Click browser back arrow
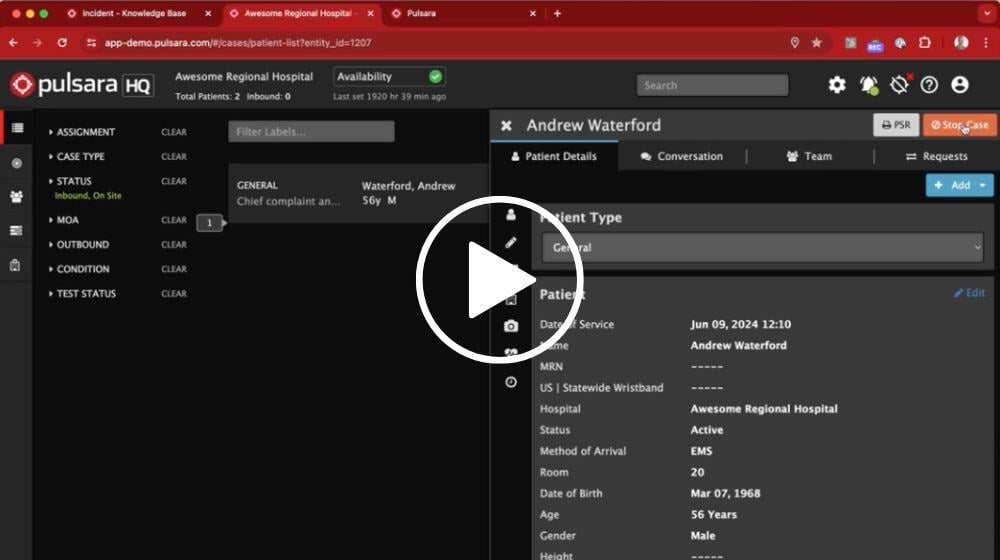The image size is (1000, 560). 13,43
